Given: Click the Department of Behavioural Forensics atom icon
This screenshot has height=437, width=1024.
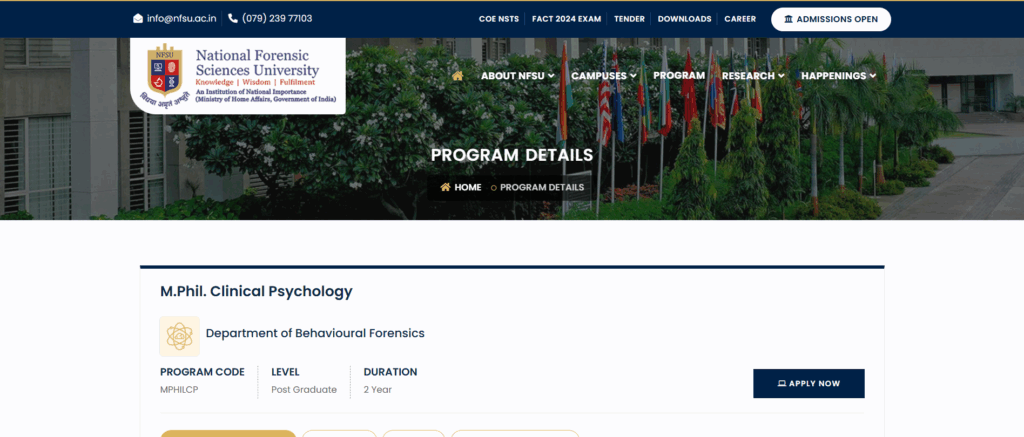Looking at the screenshot, I should (x=179, y=336).
